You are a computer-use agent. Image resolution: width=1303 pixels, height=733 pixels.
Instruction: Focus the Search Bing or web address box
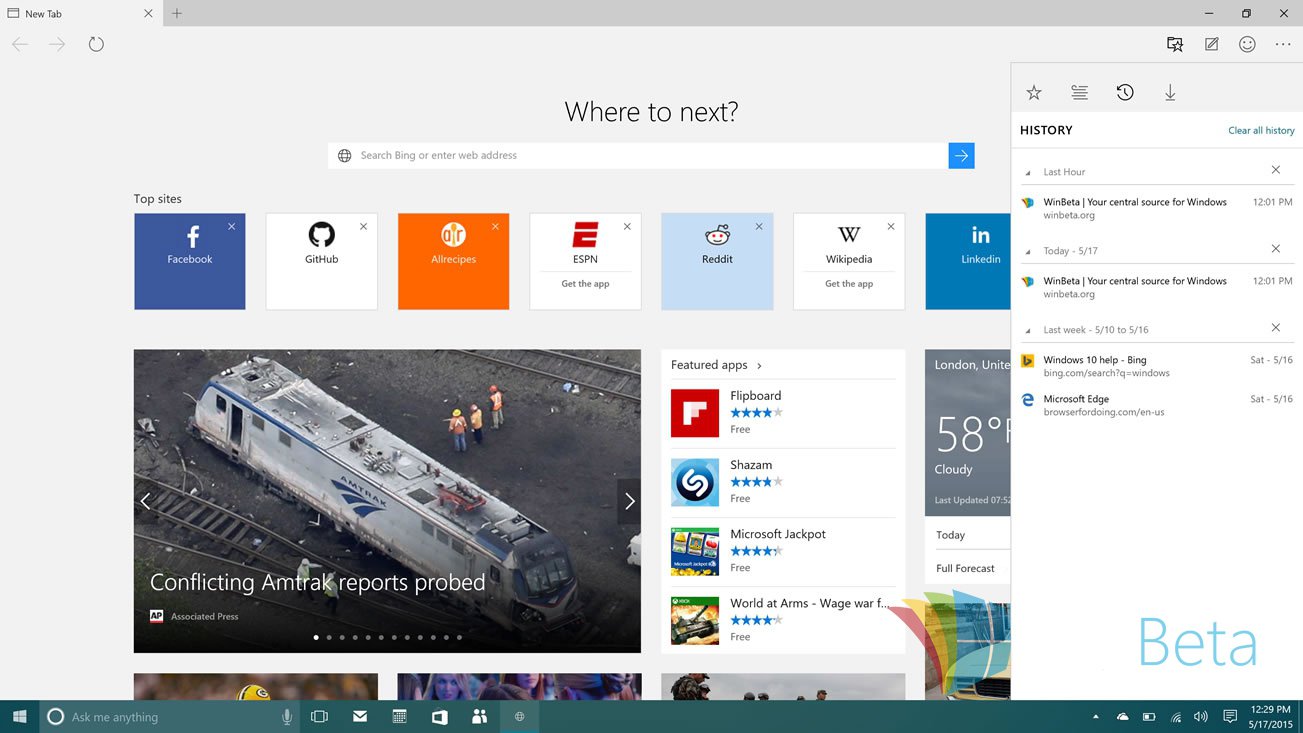coord(638,155)
